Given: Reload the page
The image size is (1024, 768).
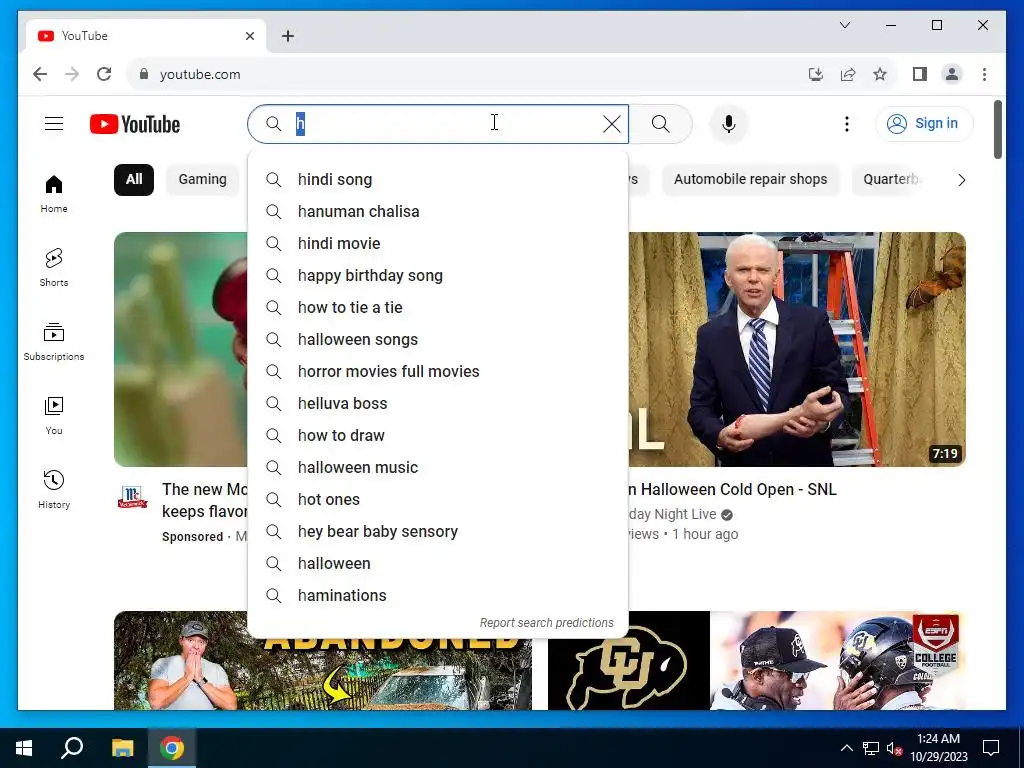Looking at the screenshot, I should click(x=104, y=74).
